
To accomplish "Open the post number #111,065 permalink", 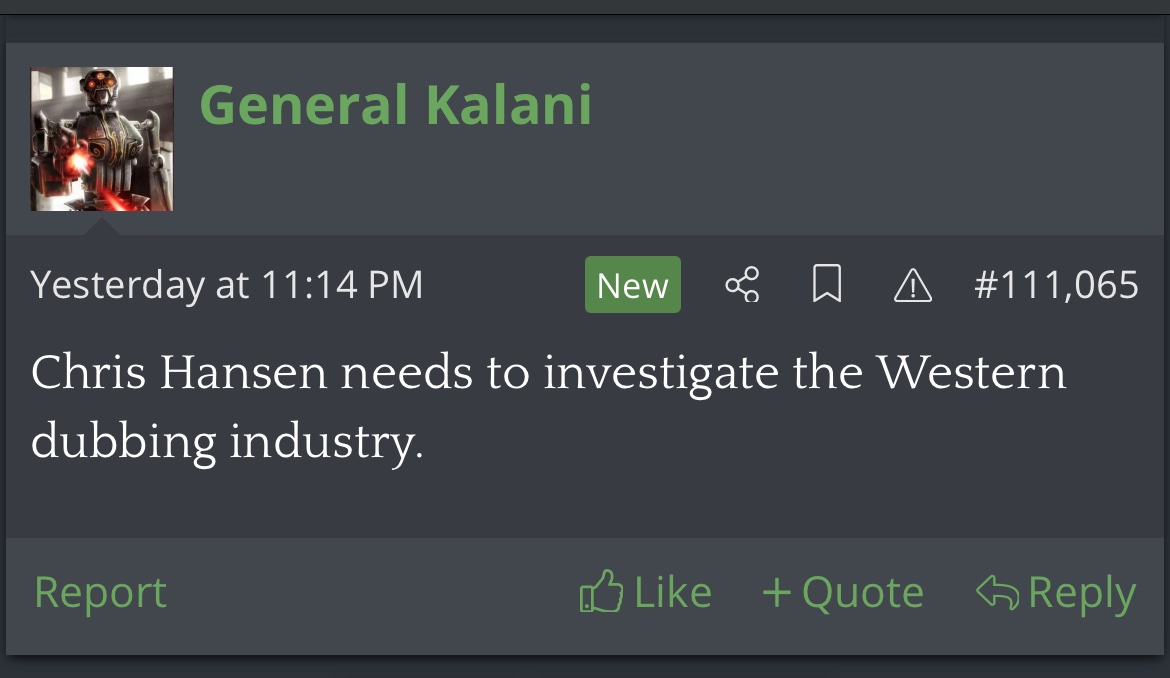I will 1056,286.
